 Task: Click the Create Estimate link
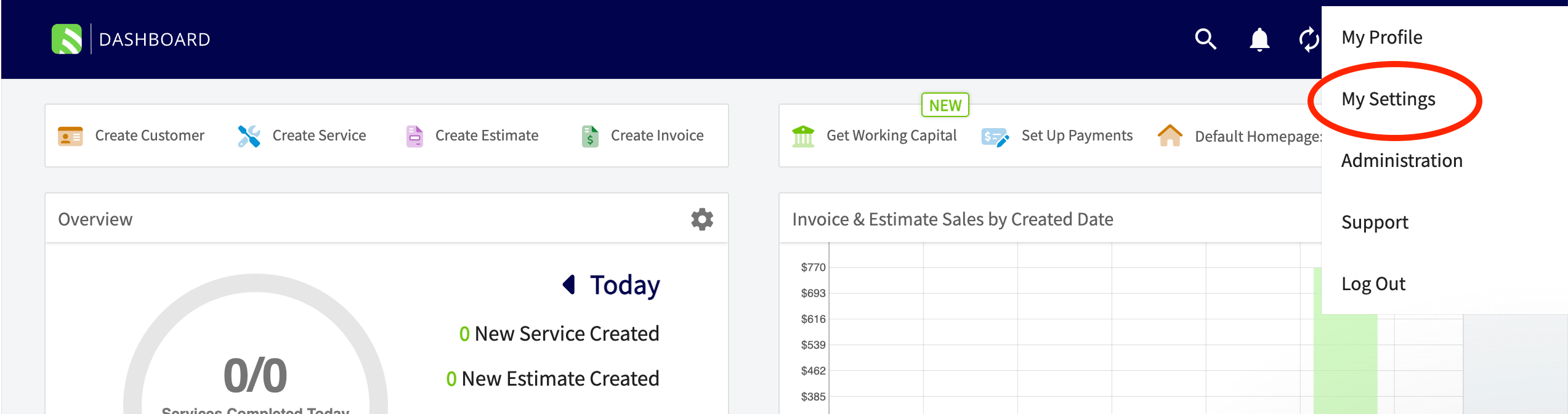(x=487, y=136)
